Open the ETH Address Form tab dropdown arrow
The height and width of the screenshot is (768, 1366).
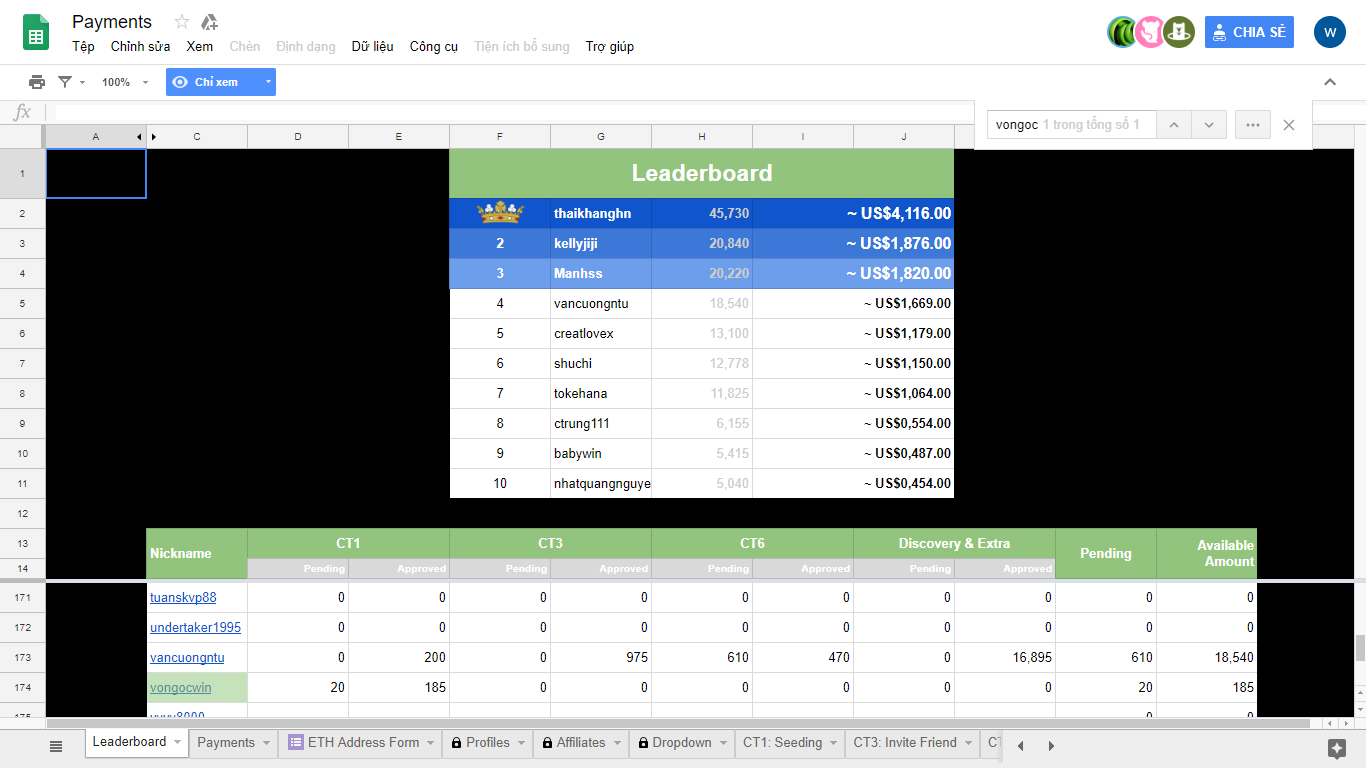[430, 743]
